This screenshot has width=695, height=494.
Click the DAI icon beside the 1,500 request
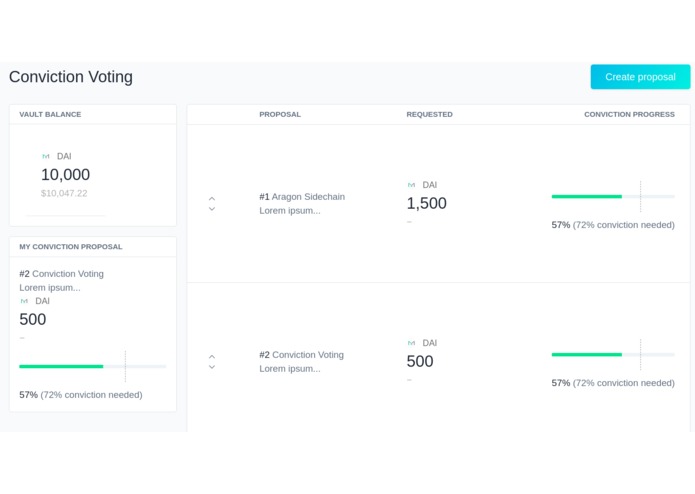(x=411, y=185)
